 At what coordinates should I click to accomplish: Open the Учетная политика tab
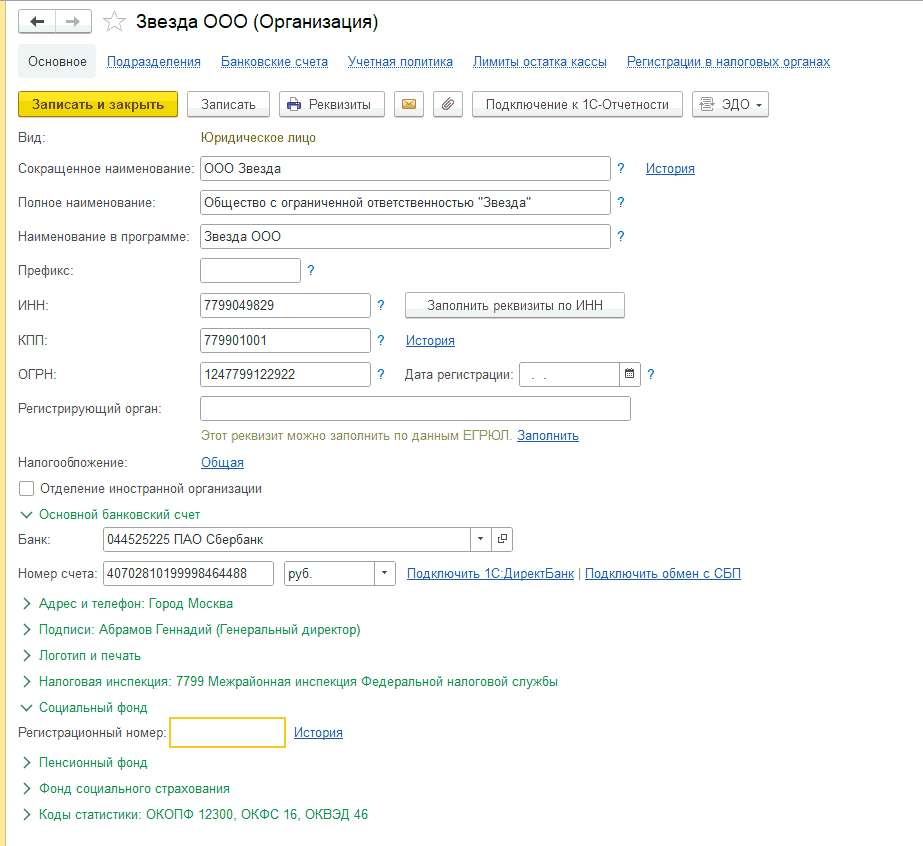[x=400, y=61]
